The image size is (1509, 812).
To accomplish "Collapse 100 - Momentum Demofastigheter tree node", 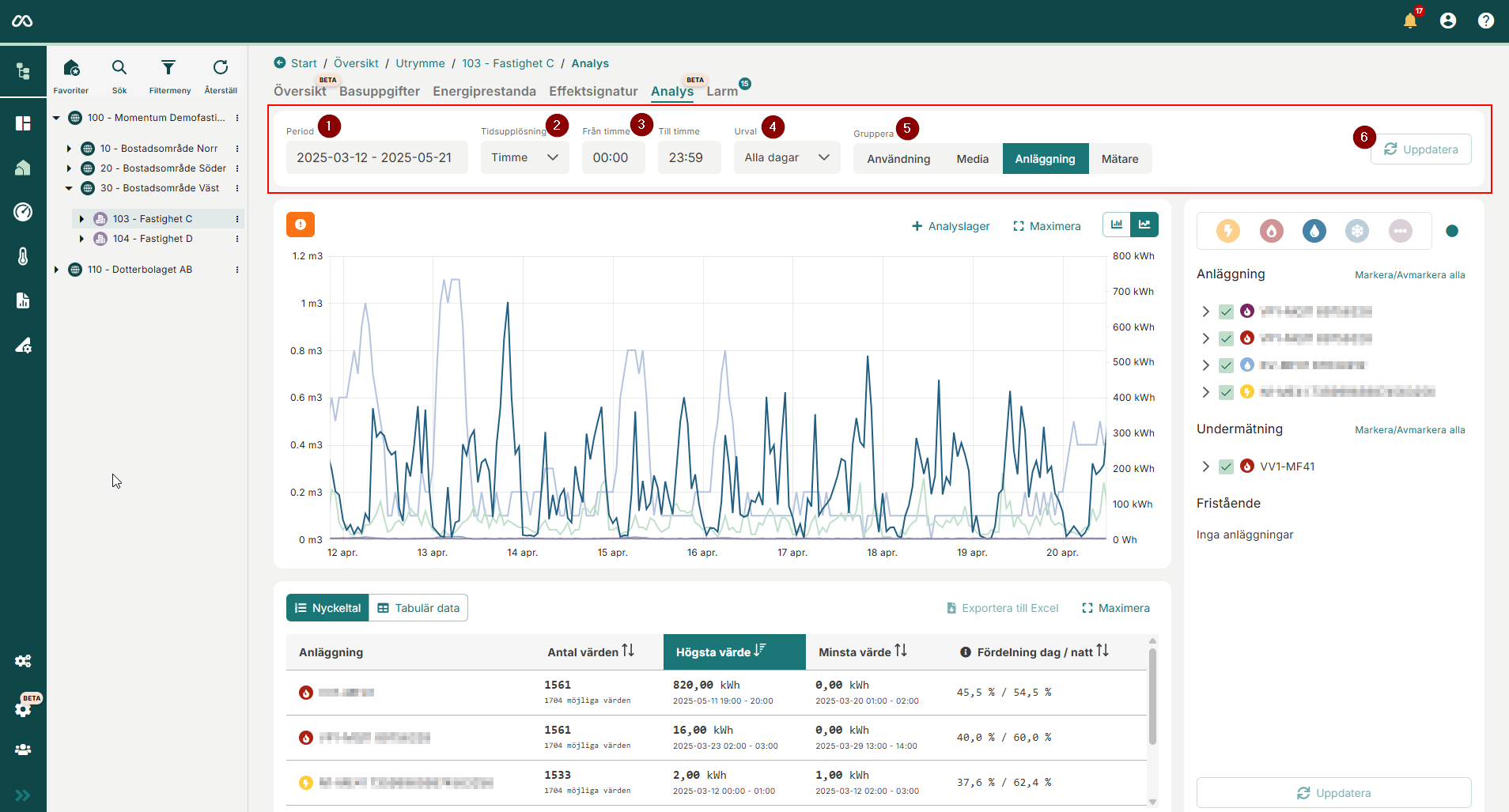I will coord(56,118).
